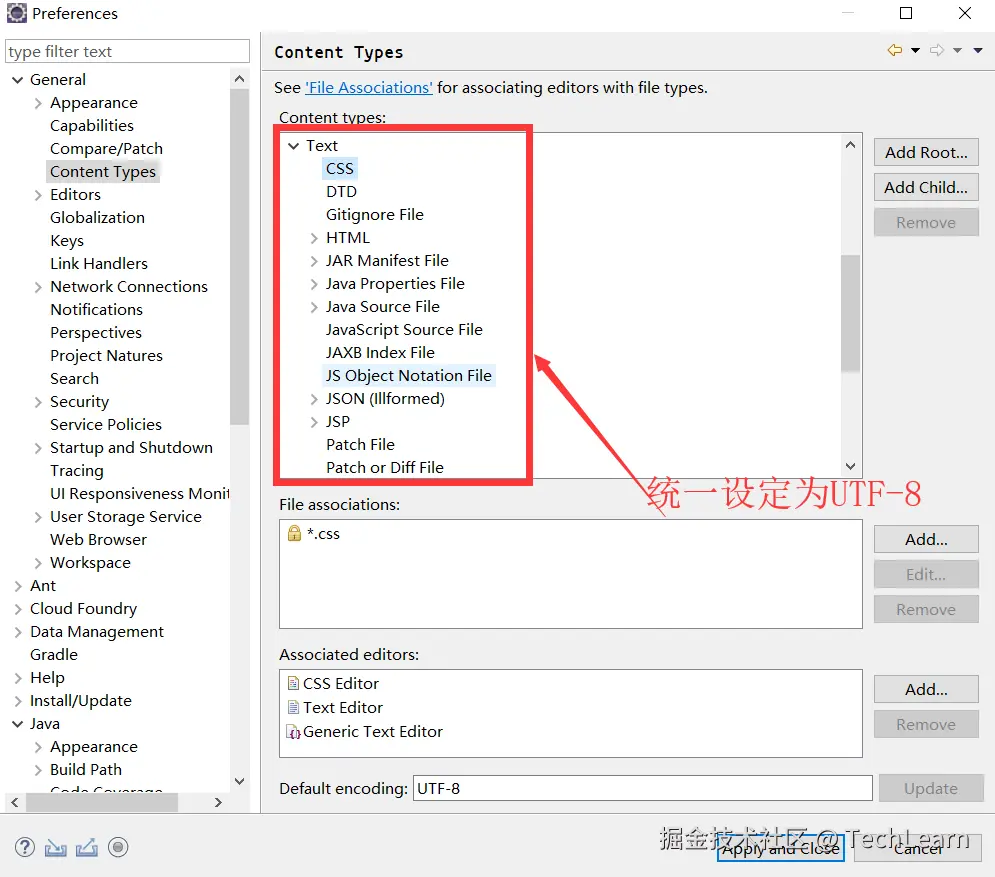
Task: Expand the JSP content type
Action: pos(314,422)
